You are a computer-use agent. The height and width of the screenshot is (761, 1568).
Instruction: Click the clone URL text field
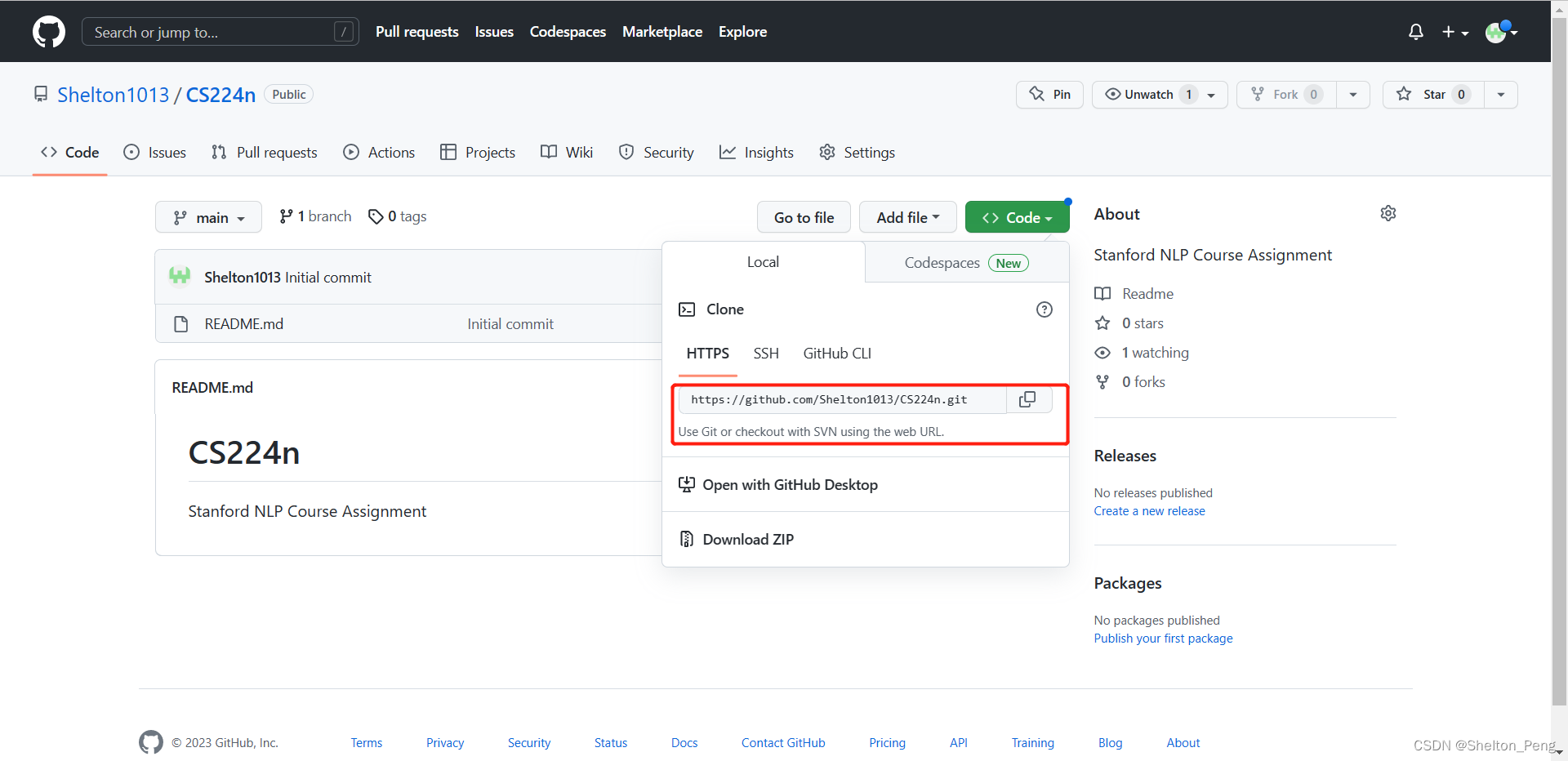842,399
